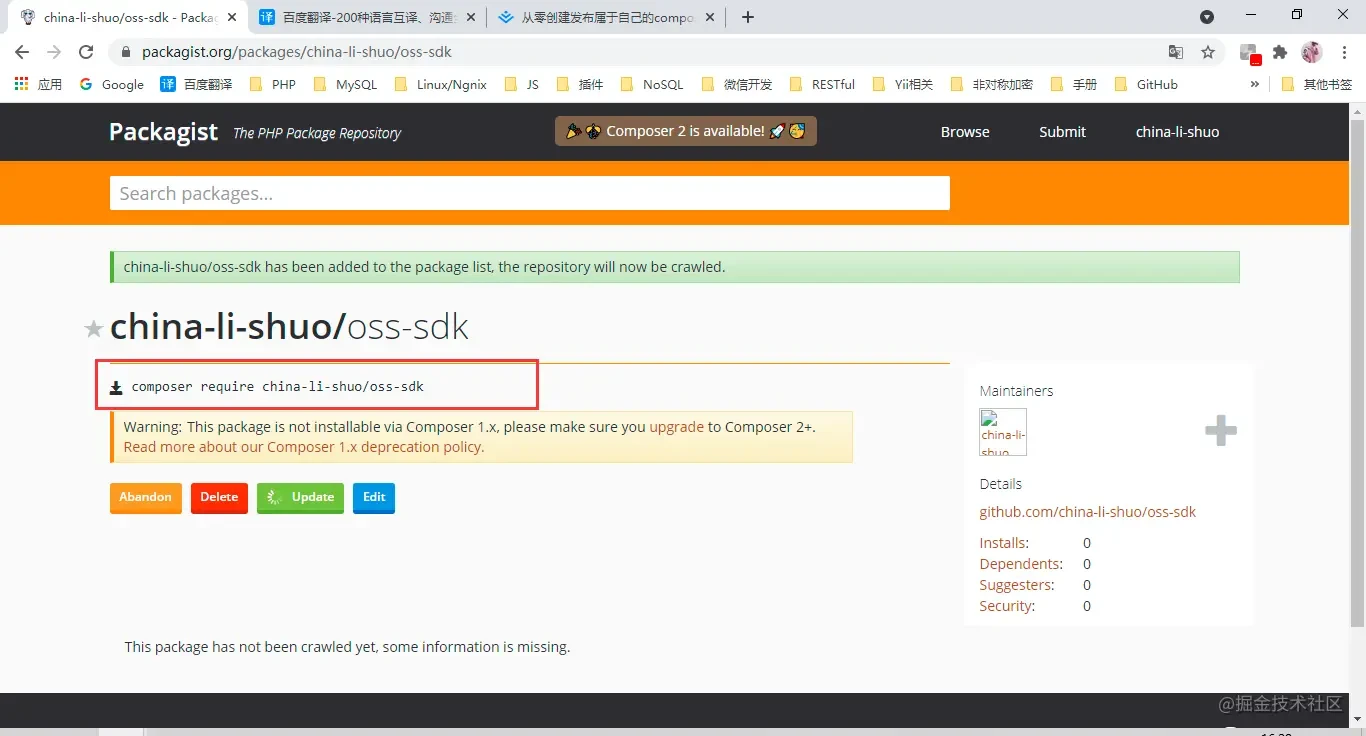This screenshot has width=1366, height=736.
Task: Open a new browser tab
Action: pos(748,17)
